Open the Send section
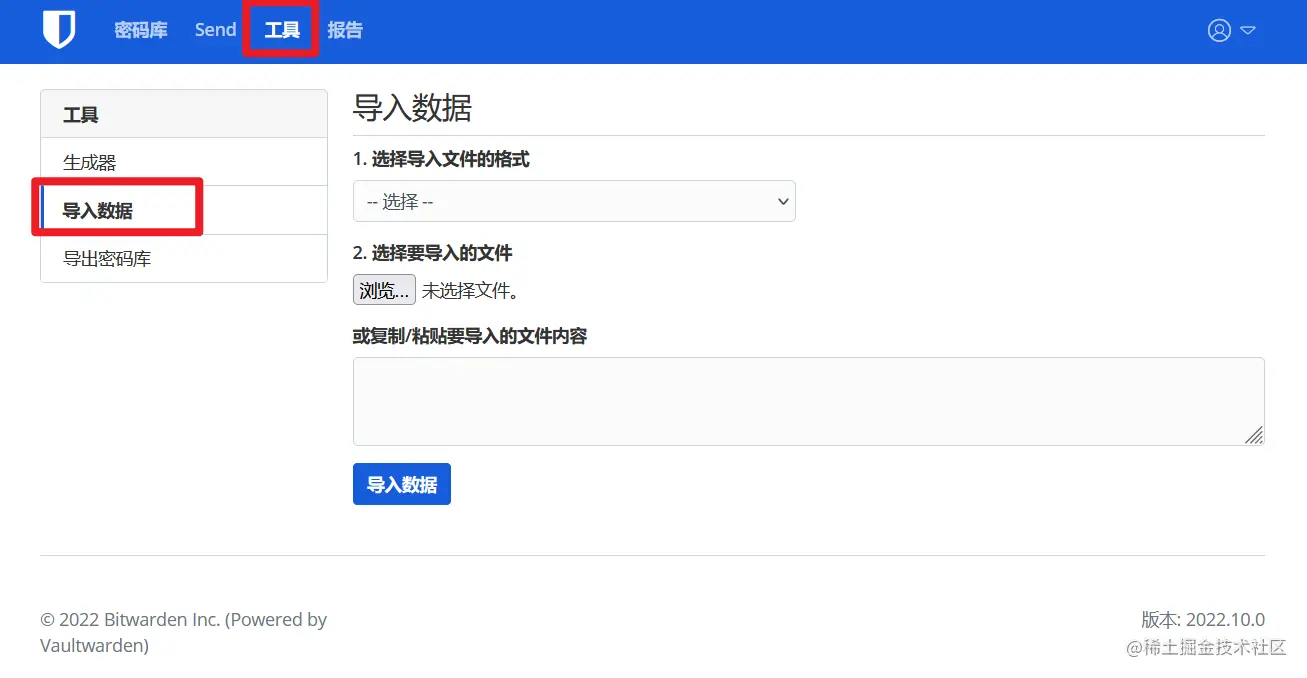 point(214,30)
